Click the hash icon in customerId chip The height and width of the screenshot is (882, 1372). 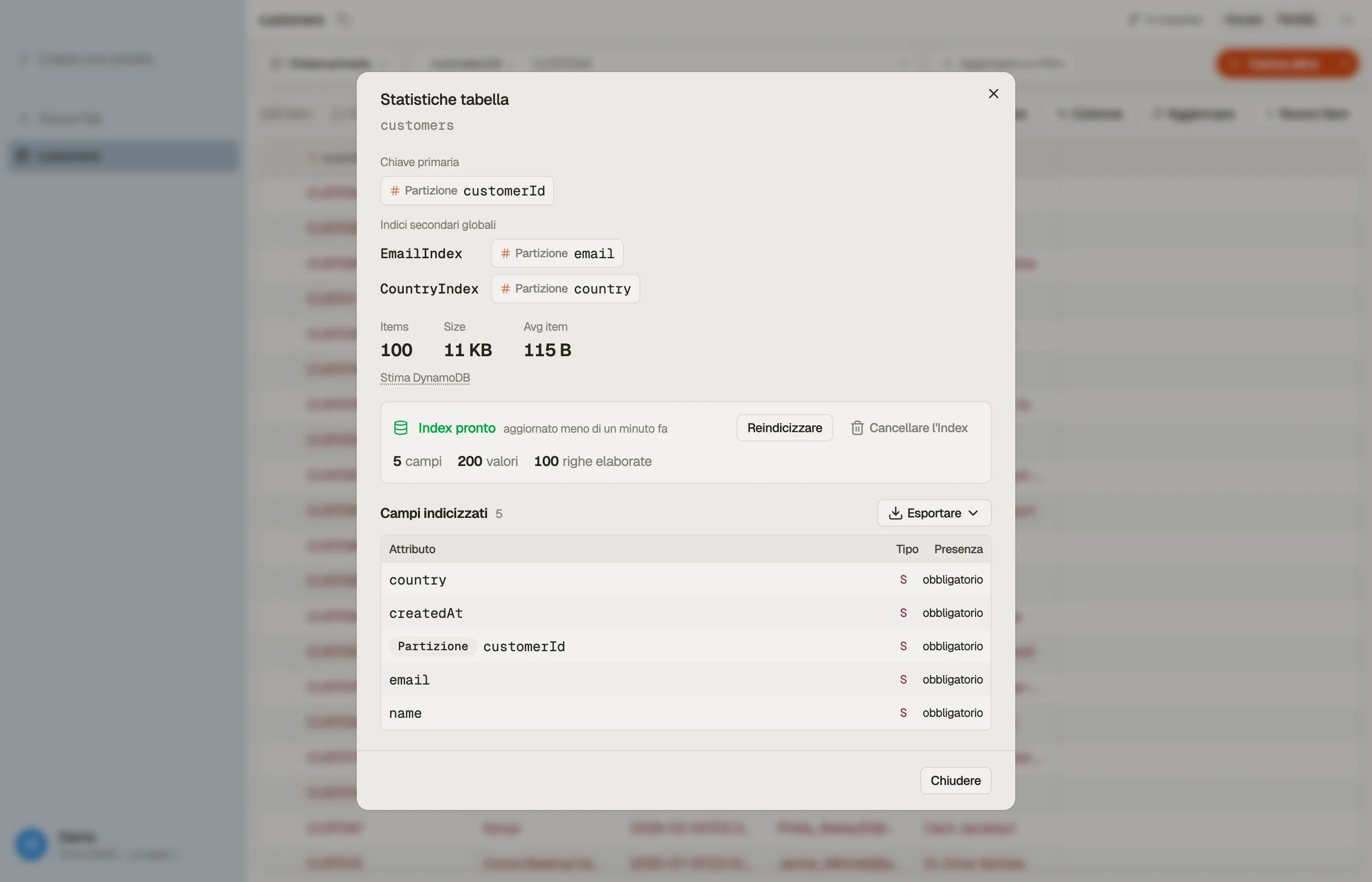coord(394,190)
